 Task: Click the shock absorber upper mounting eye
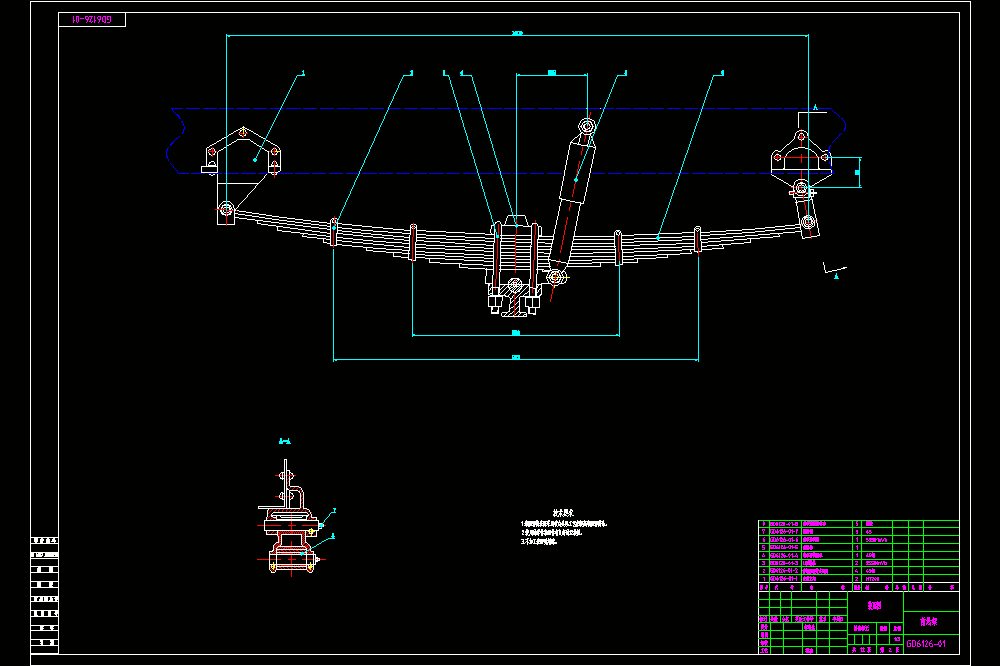[x=587, y=126]
